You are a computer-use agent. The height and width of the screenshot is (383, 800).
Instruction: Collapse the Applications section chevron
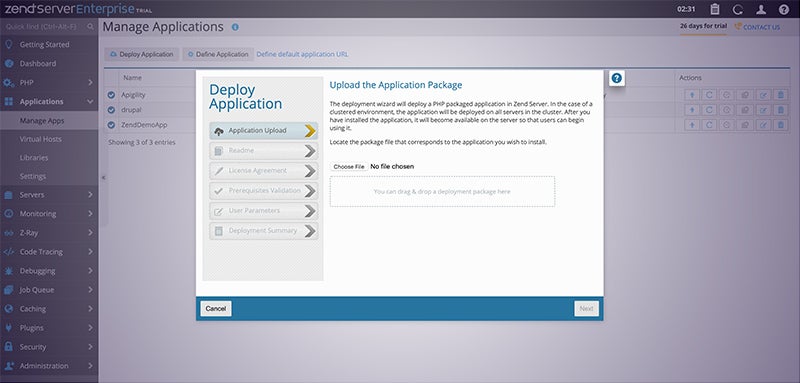click(90, 101)
